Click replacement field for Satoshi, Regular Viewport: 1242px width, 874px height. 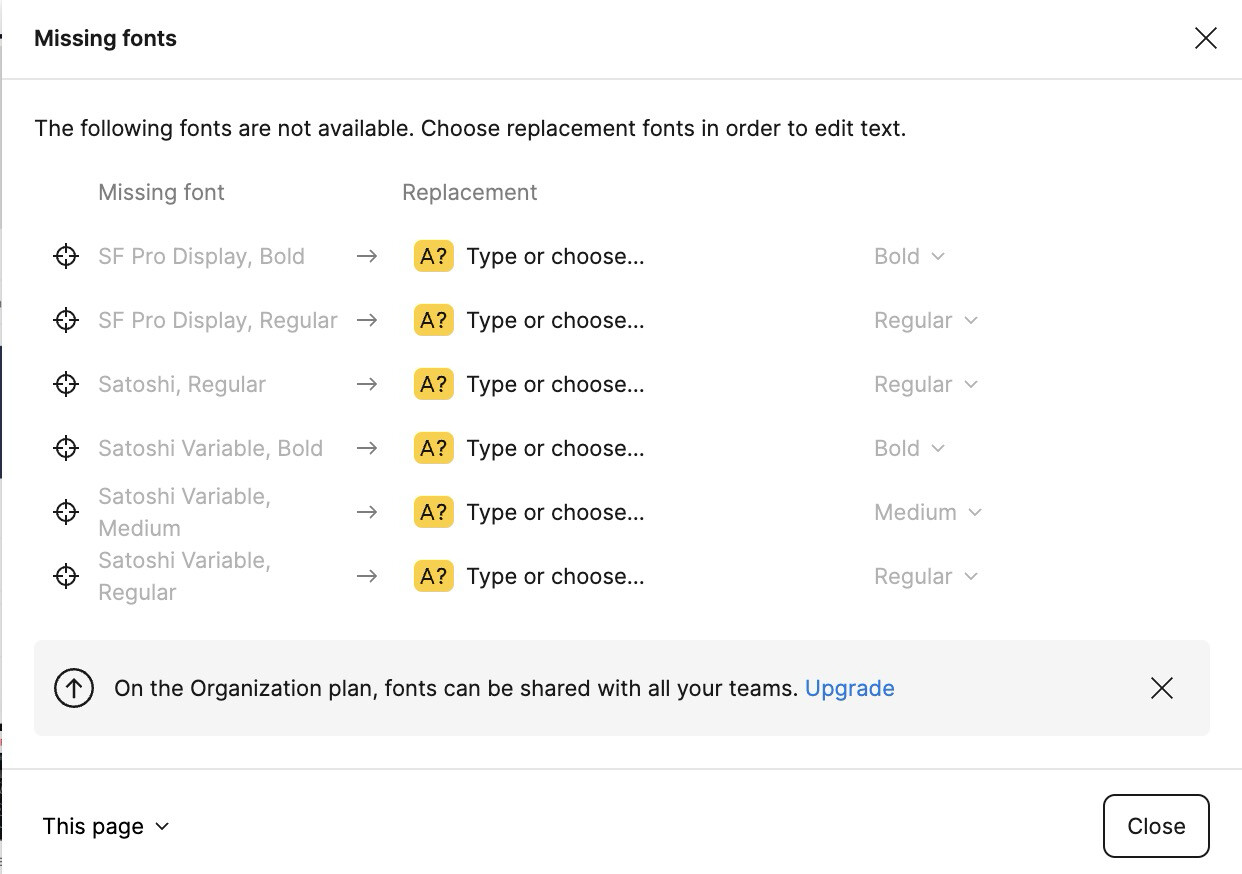tap(555, 384)
